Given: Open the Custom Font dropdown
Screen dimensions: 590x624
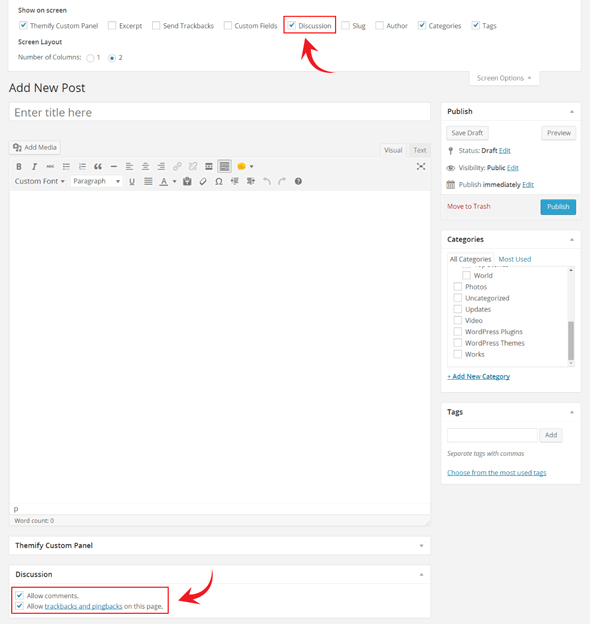Looking at the screenshot, I should click(39, 181).
